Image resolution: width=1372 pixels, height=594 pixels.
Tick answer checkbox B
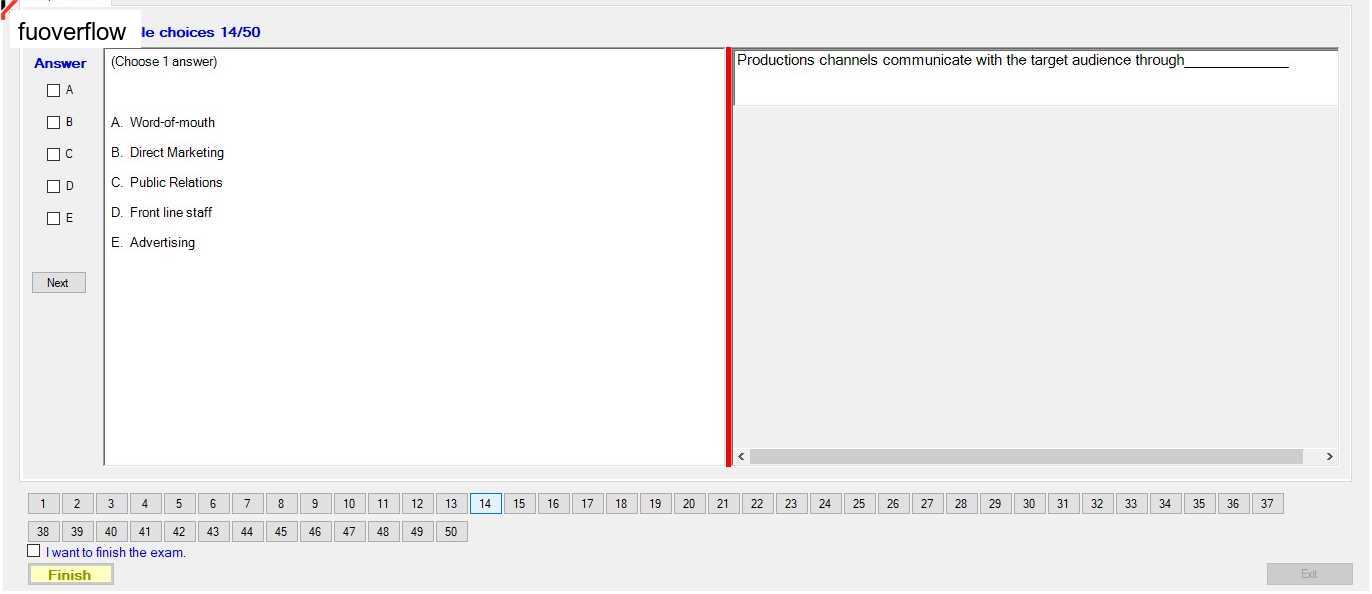[54, 122]
